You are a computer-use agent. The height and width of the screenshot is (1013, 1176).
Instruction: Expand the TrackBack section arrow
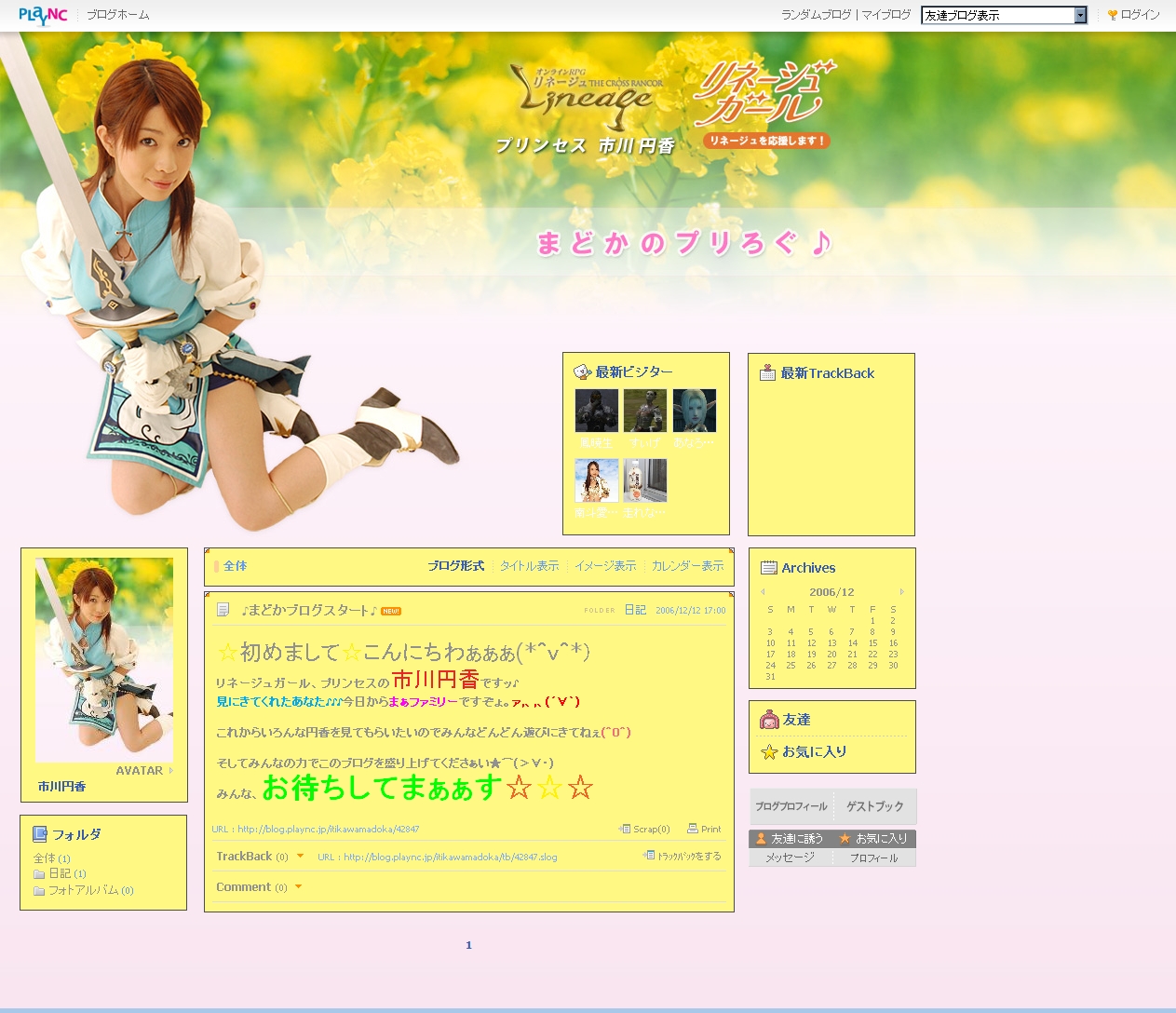[x=300, y=857]
